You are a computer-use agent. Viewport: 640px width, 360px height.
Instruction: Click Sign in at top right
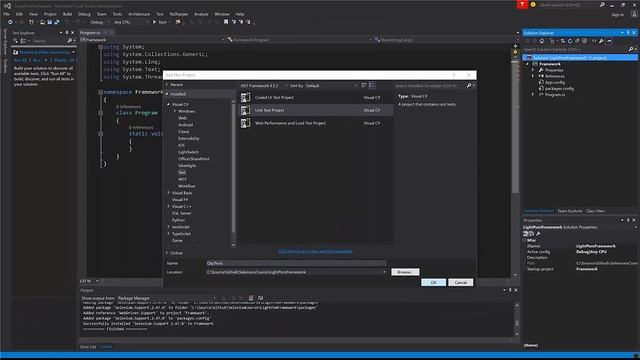[618, 14]
